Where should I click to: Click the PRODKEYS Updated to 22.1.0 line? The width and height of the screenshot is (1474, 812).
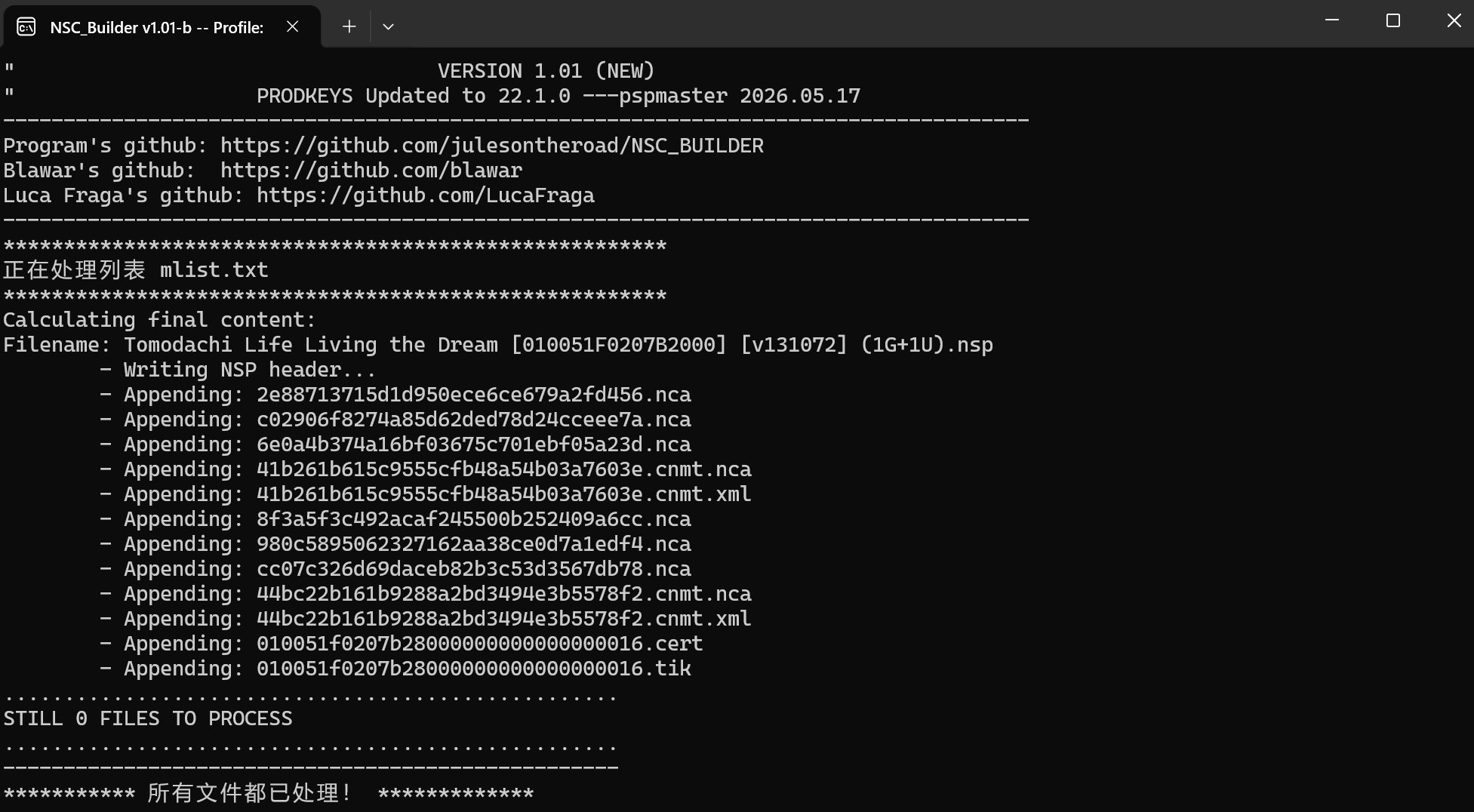tap(559, 96)
